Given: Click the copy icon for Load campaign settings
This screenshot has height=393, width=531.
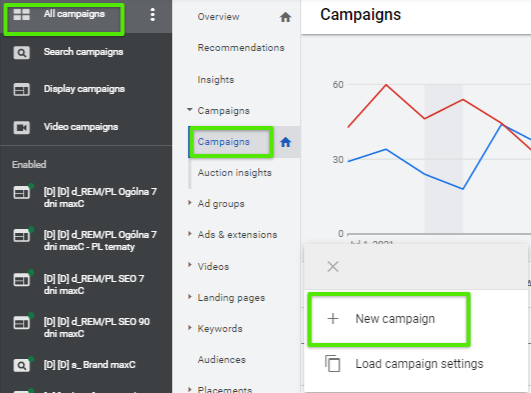Looking at the screenshot, I should (333, 364).
